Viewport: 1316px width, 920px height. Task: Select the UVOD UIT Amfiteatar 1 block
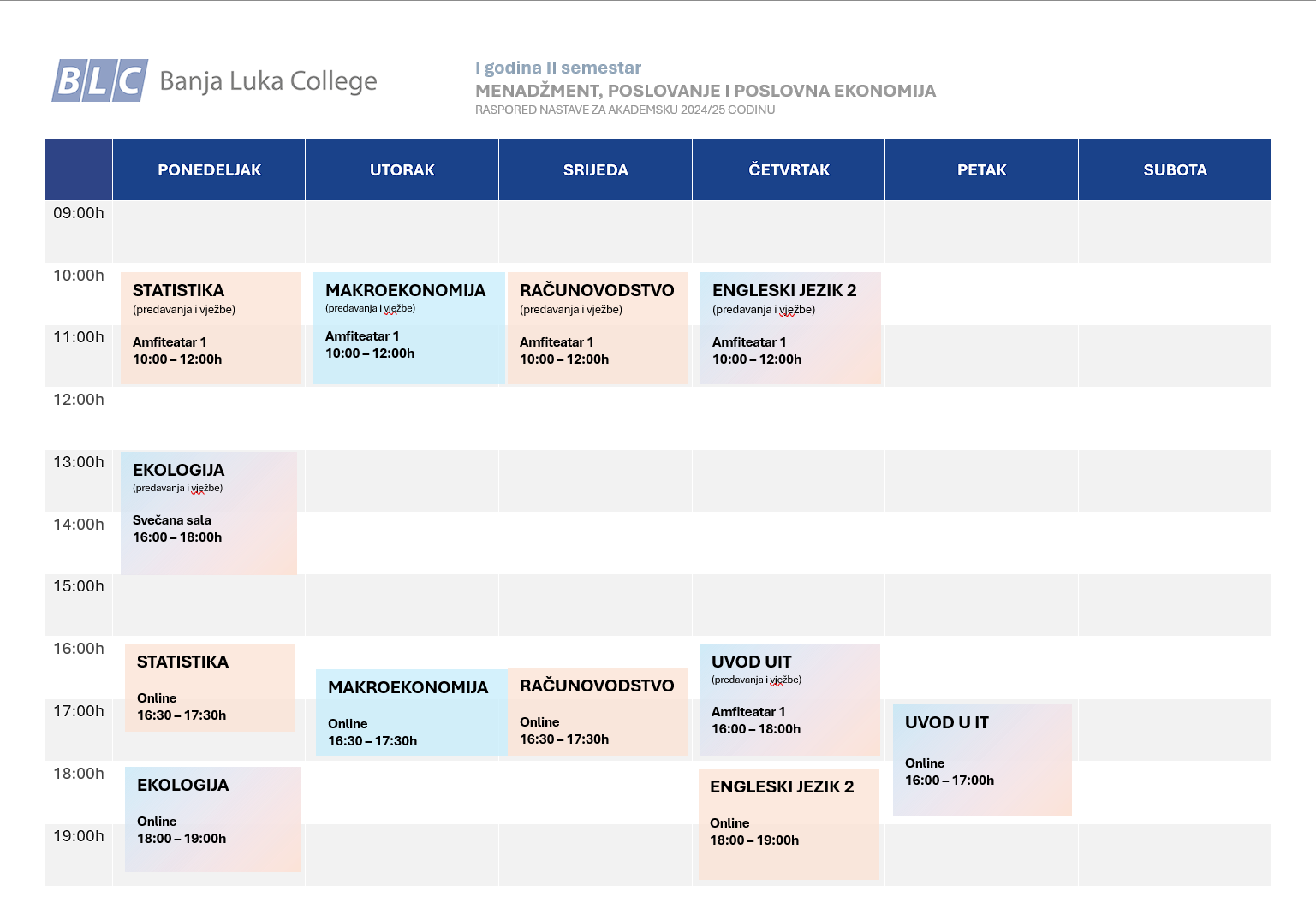click(789, 699)
